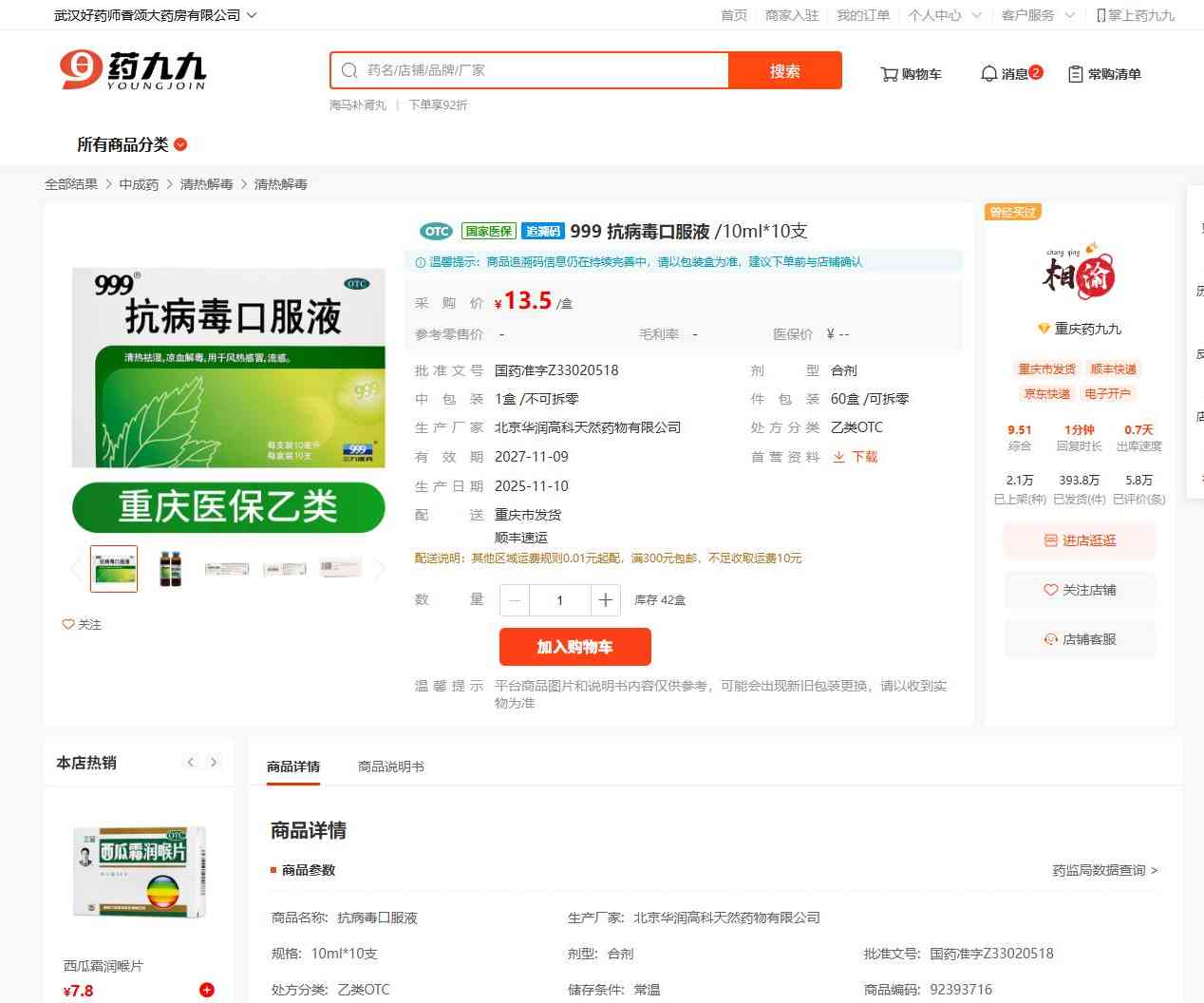
Task: Toggle 关注店铺 to follow the store
Action: pyautogui.click(x=1080, y=590)
